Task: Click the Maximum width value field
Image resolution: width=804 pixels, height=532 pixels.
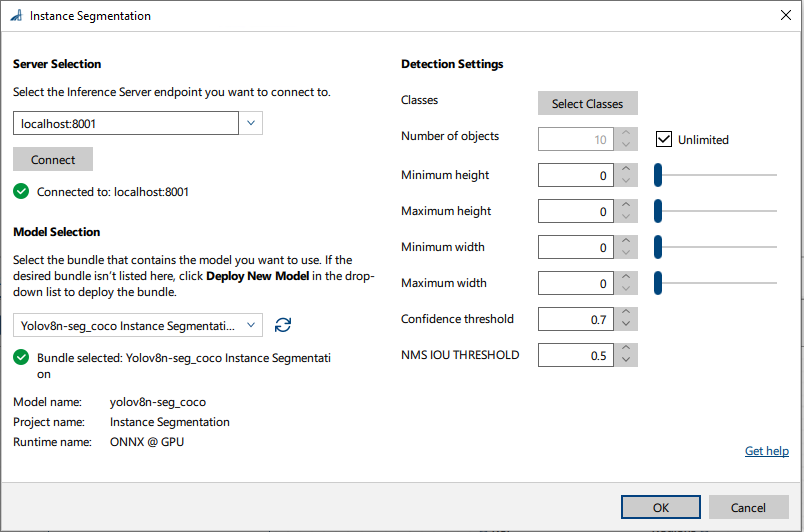Action: [x=575, y=282]
